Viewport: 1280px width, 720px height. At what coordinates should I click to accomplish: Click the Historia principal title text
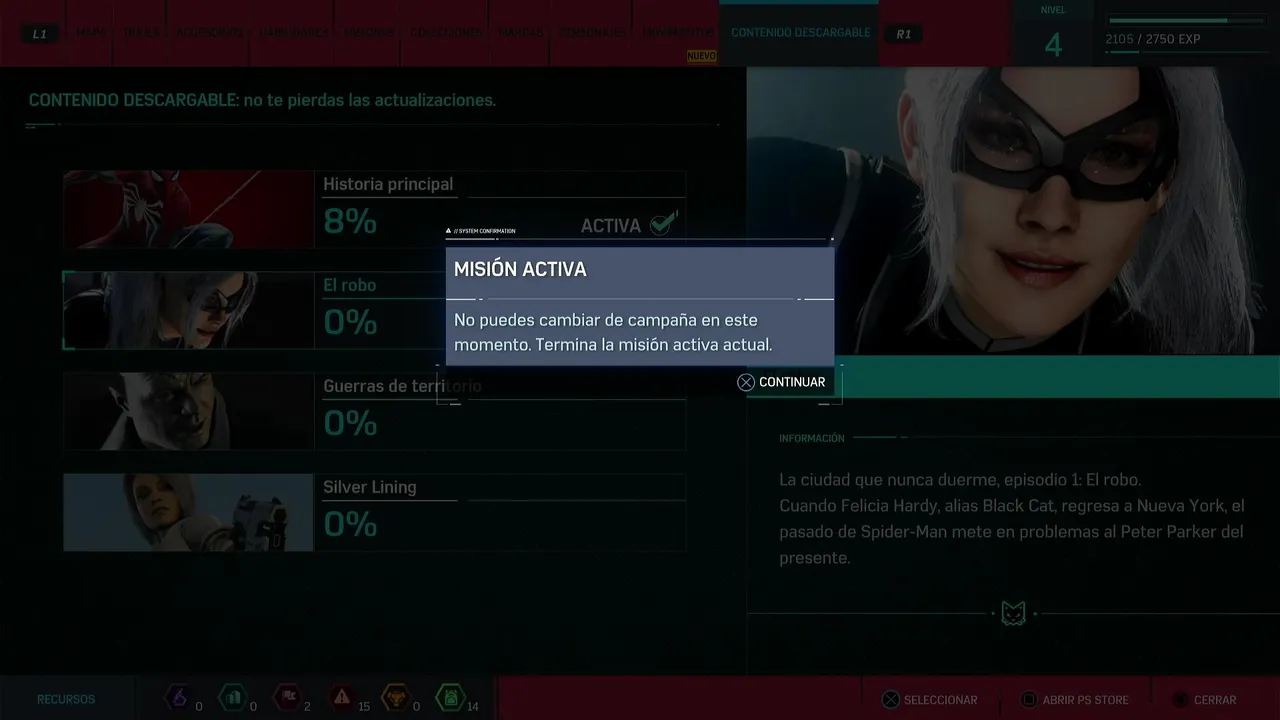click(388, 184)
